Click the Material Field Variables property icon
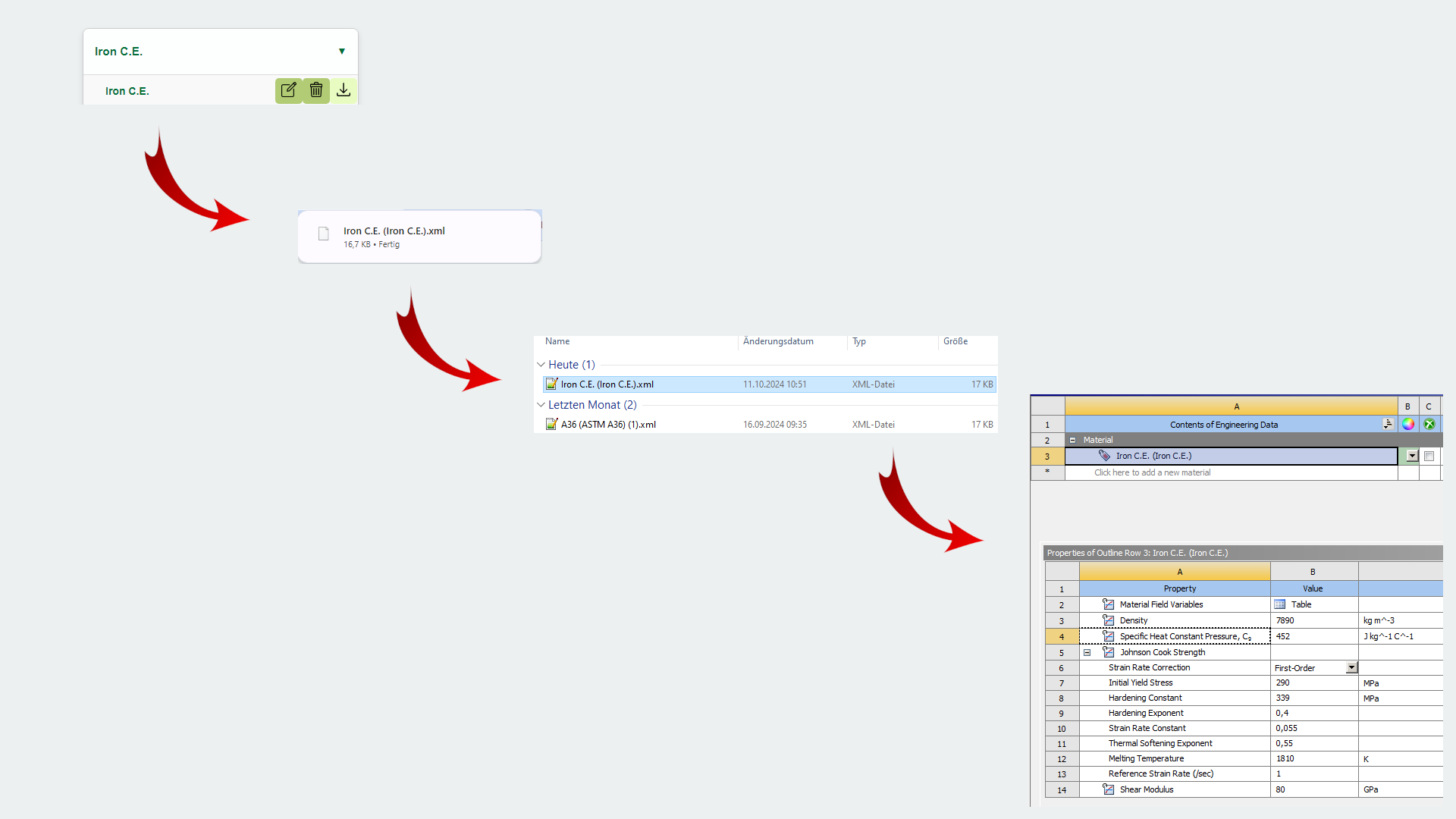 point(1109,604)
